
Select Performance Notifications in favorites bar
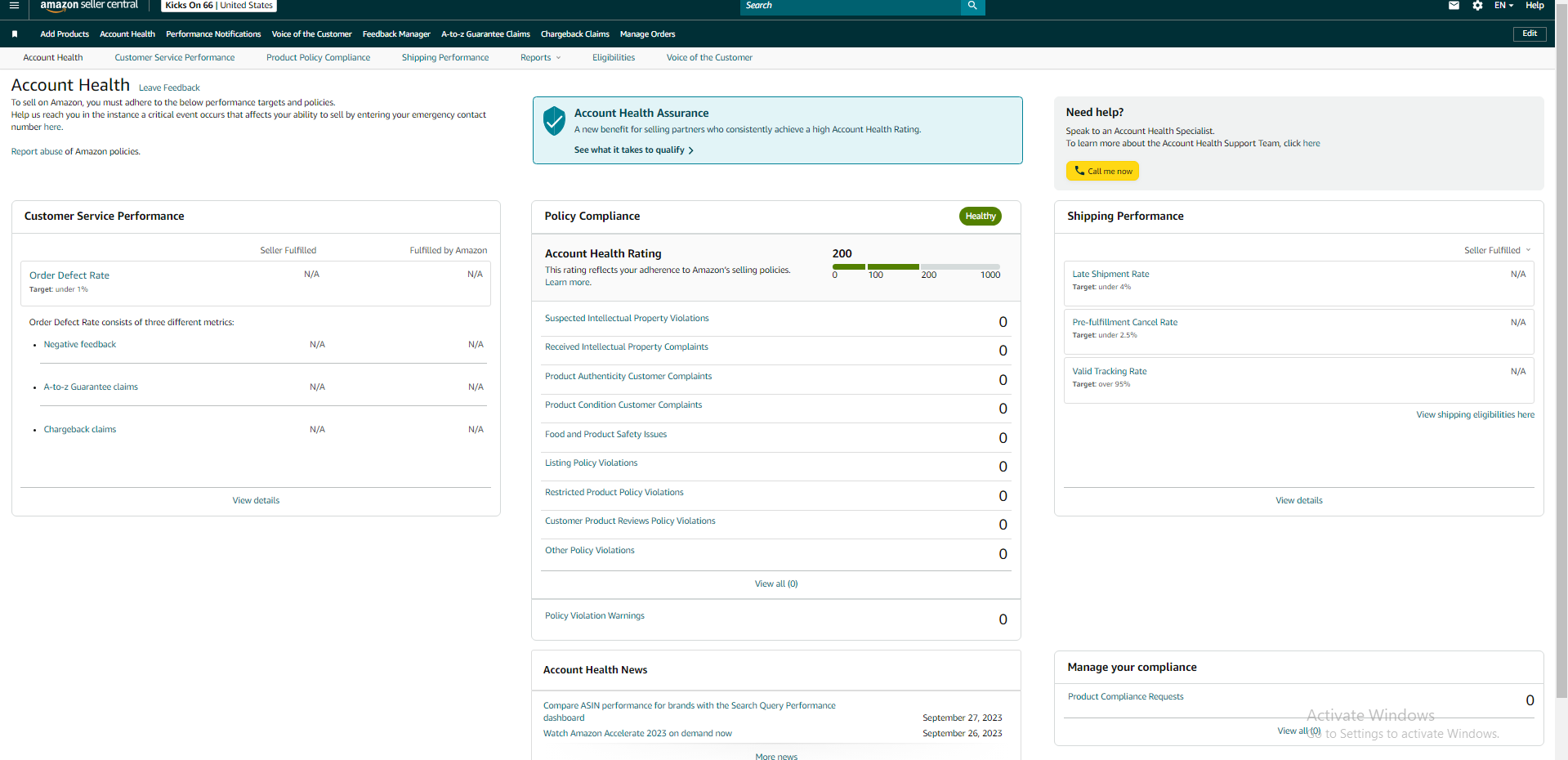tap(213, 34)
